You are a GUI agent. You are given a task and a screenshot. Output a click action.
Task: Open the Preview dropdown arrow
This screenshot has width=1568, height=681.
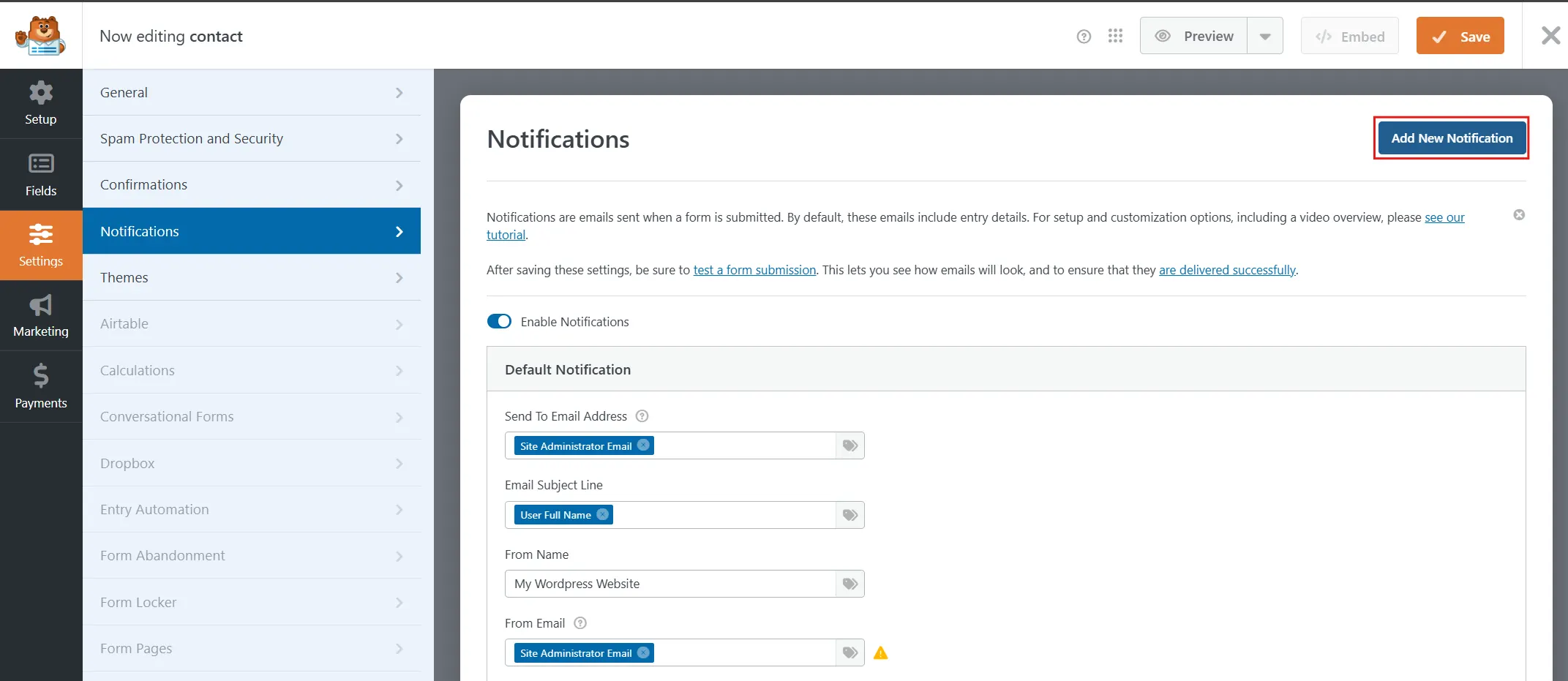coord(1265,36)
